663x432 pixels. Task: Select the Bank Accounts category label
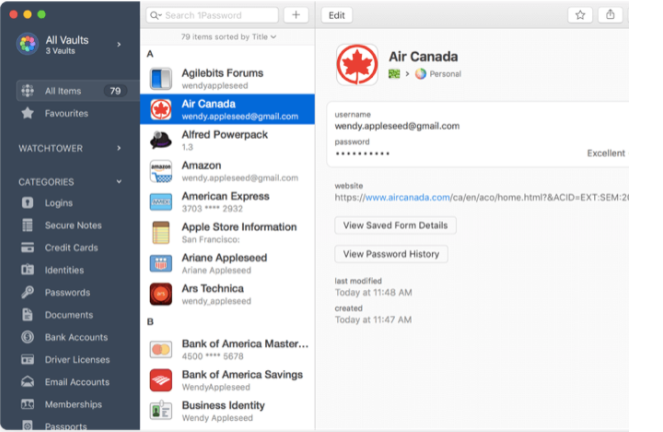(x=76, y=337)
